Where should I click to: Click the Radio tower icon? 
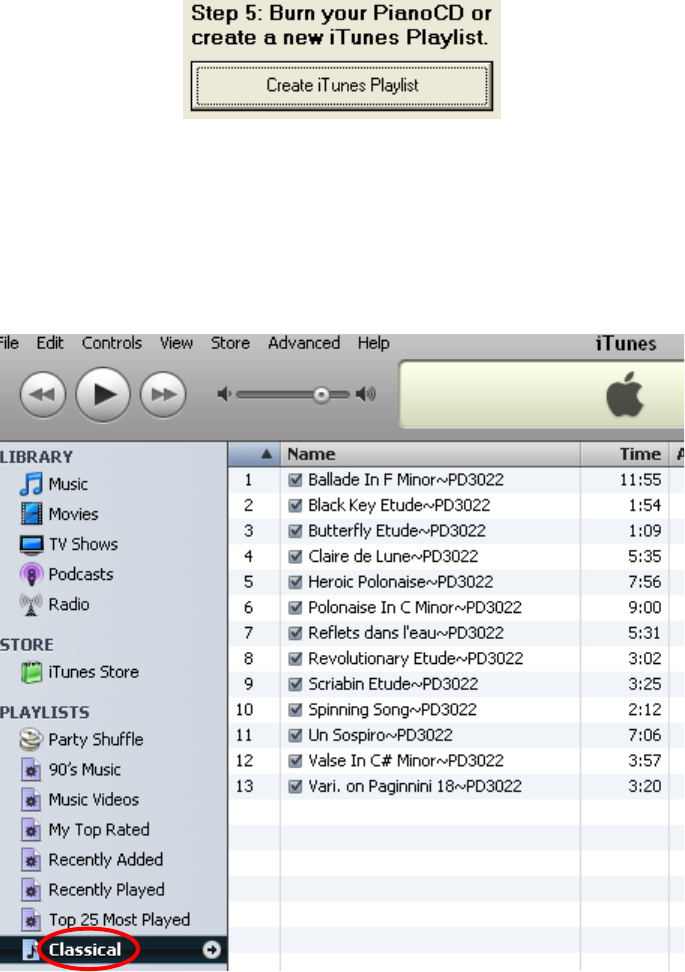pyautogui.click(x=31, y=604)
